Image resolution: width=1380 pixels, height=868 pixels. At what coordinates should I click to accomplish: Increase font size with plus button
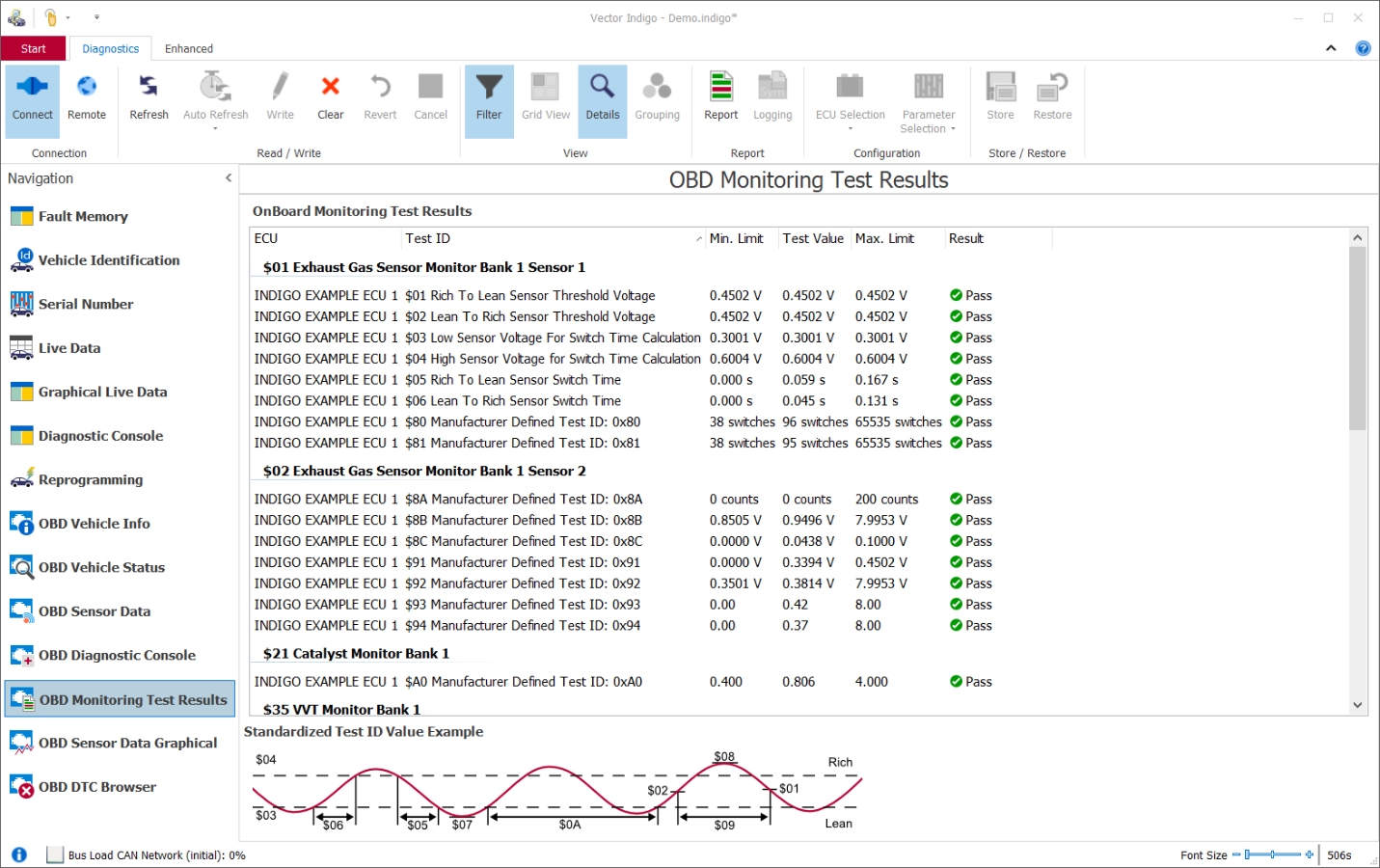coord(1309,854)
